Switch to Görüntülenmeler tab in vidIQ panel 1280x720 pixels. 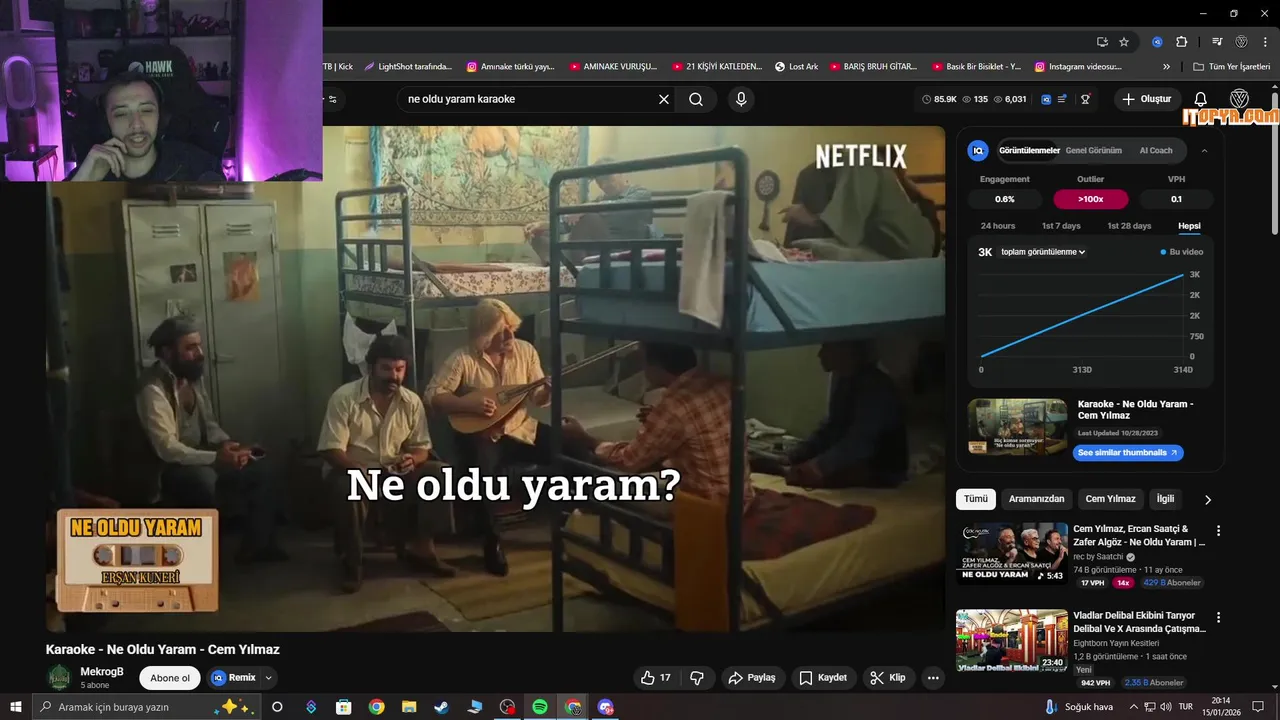click(1029, 151)
